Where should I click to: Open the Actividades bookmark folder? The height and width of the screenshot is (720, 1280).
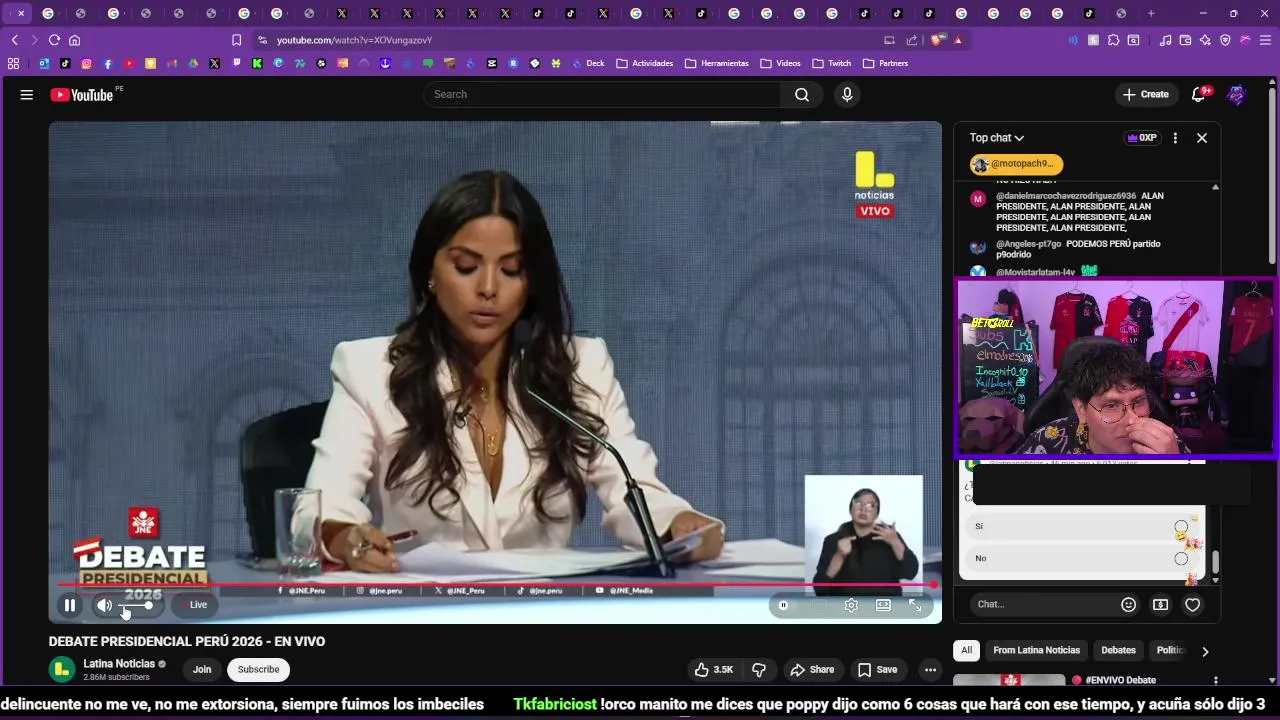pyautogui.click(x=645, y=63)
